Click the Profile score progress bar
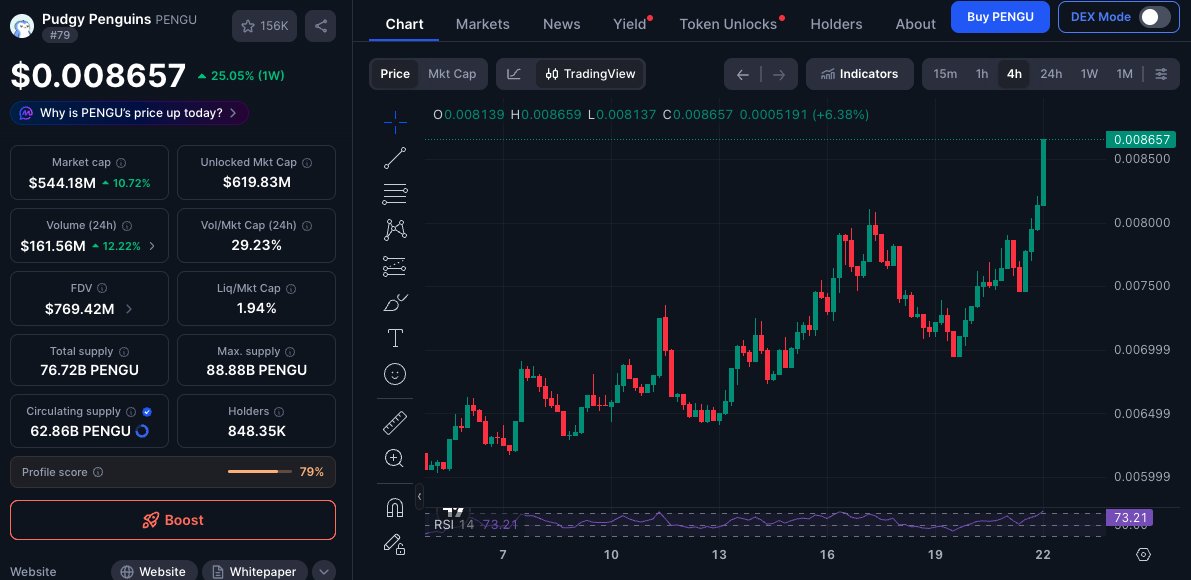This screenshot has width=1191, height=580. tap(260, 472)
